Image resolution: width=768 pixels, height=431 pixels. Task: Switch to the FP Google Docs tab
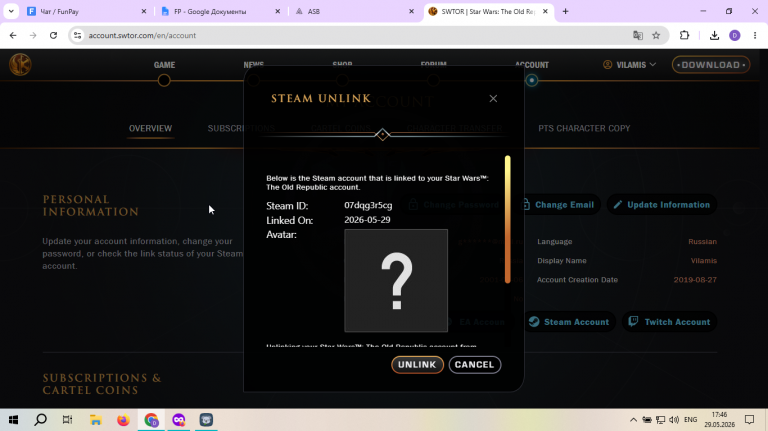(x=221, y=11)
